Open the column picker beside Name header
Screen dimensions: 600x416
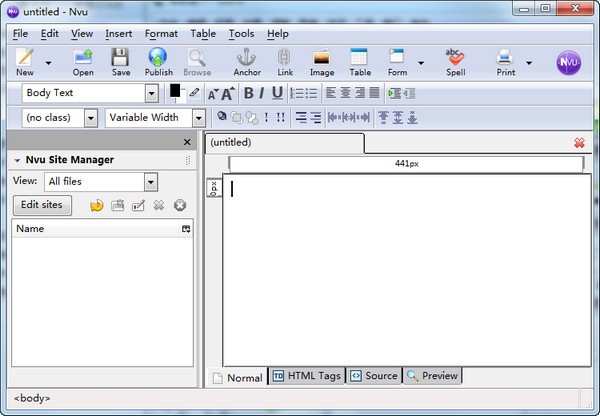186,229
